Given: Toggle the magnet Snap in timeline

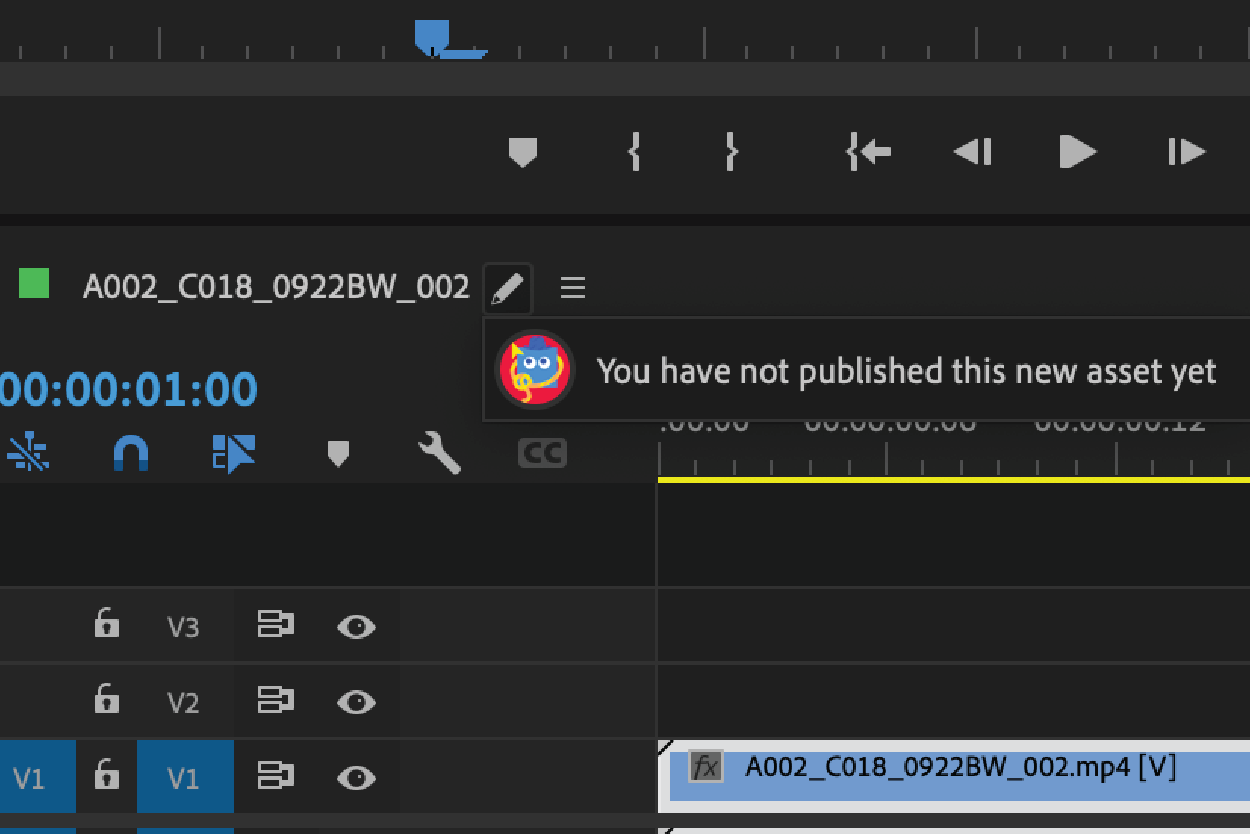Looking at the screenshot, I should click(131, 454).
